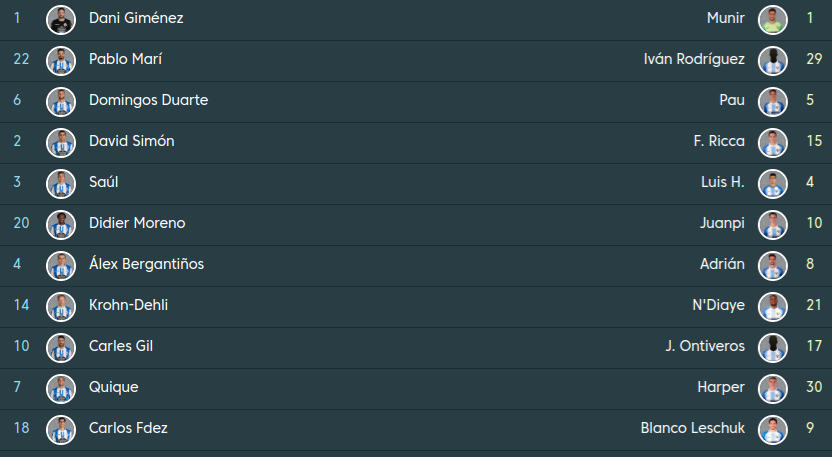
Task: Click Munir's goalkeeper avatar
Action: coord(772,19)
